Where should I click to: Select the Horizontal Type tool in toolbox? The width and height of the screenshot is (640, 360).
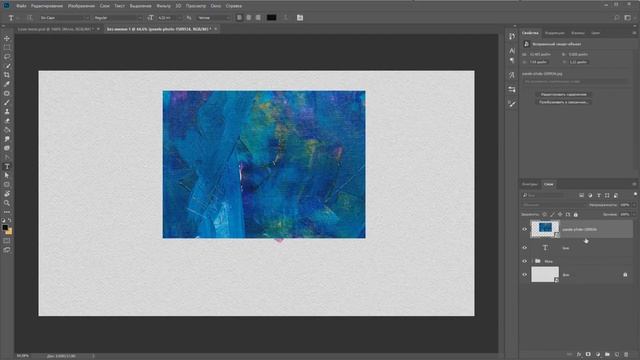click(x=7, y=167)
